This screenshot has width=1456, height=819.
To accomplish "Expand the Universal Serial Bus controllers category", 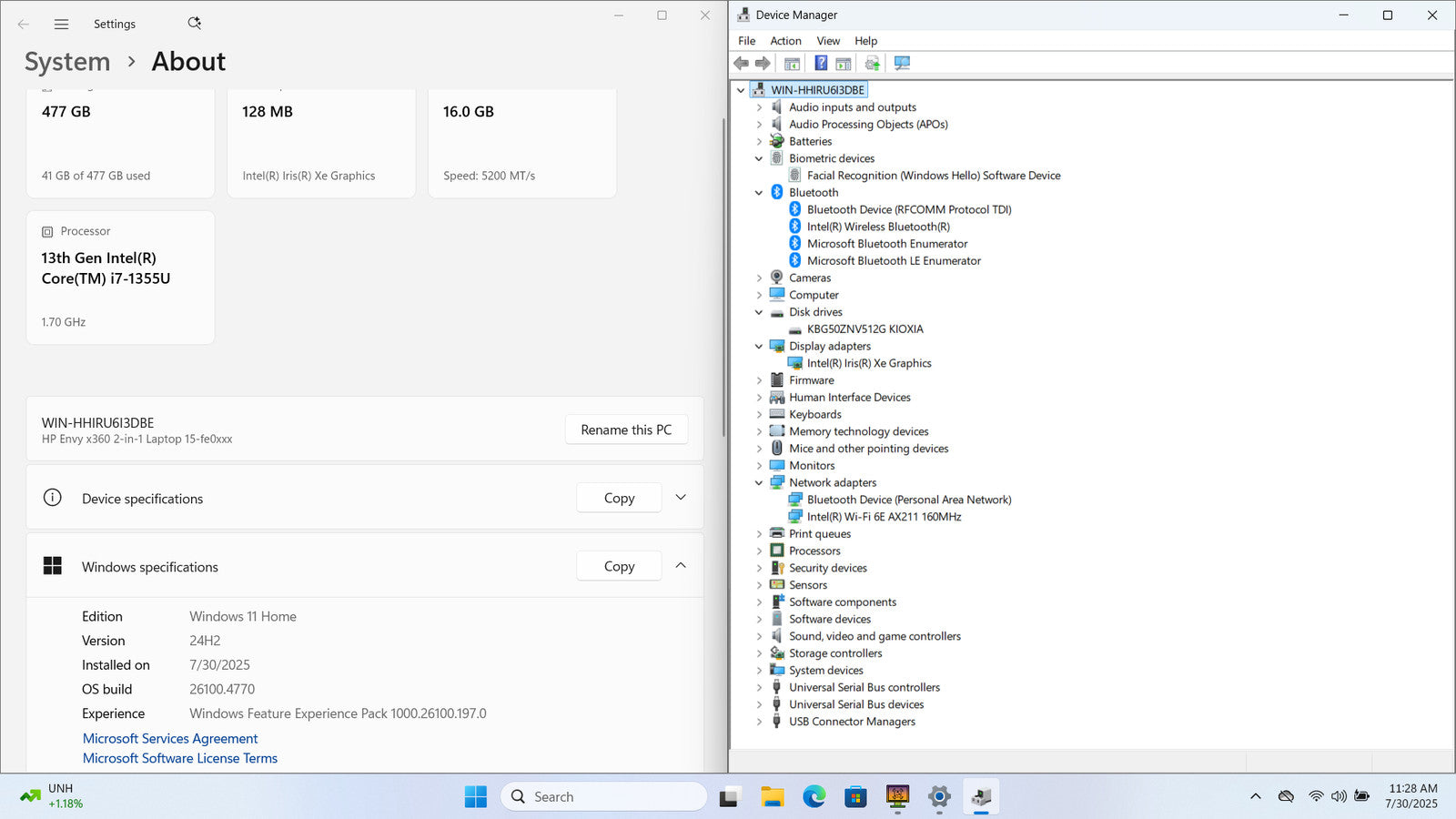I will pyautogui.click(x=759, y=688).
